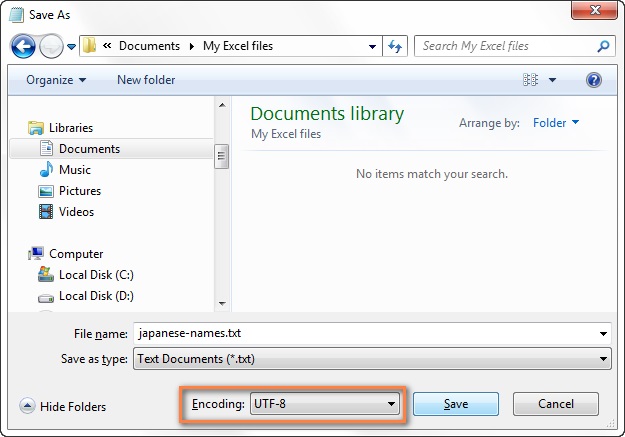Expand the Save as type dropdown

click(371, 359)
